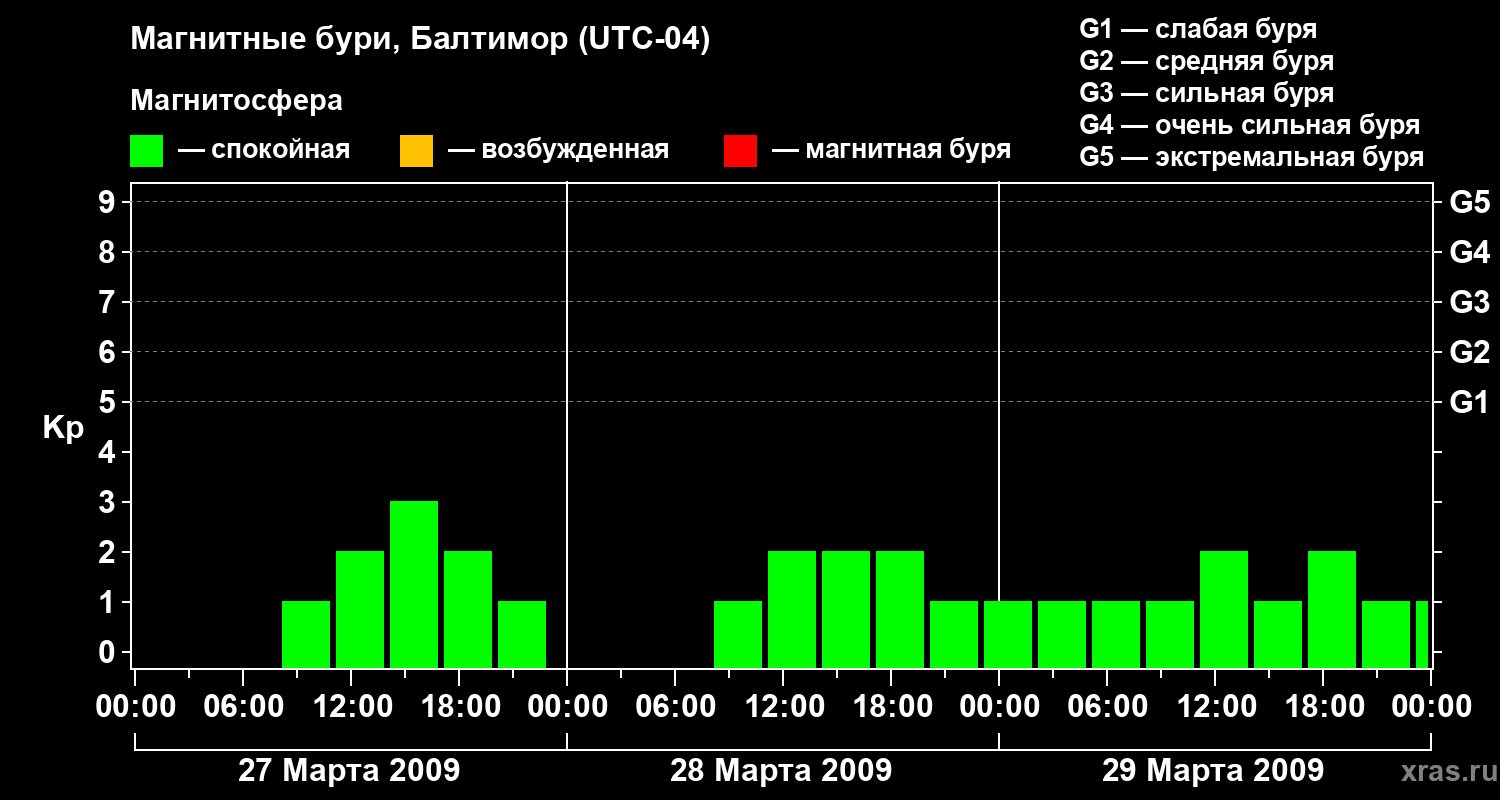
Task: Click the 18:00–21:00 bar on 27 March
Action: pyautogui.click(x=468, y=609)
